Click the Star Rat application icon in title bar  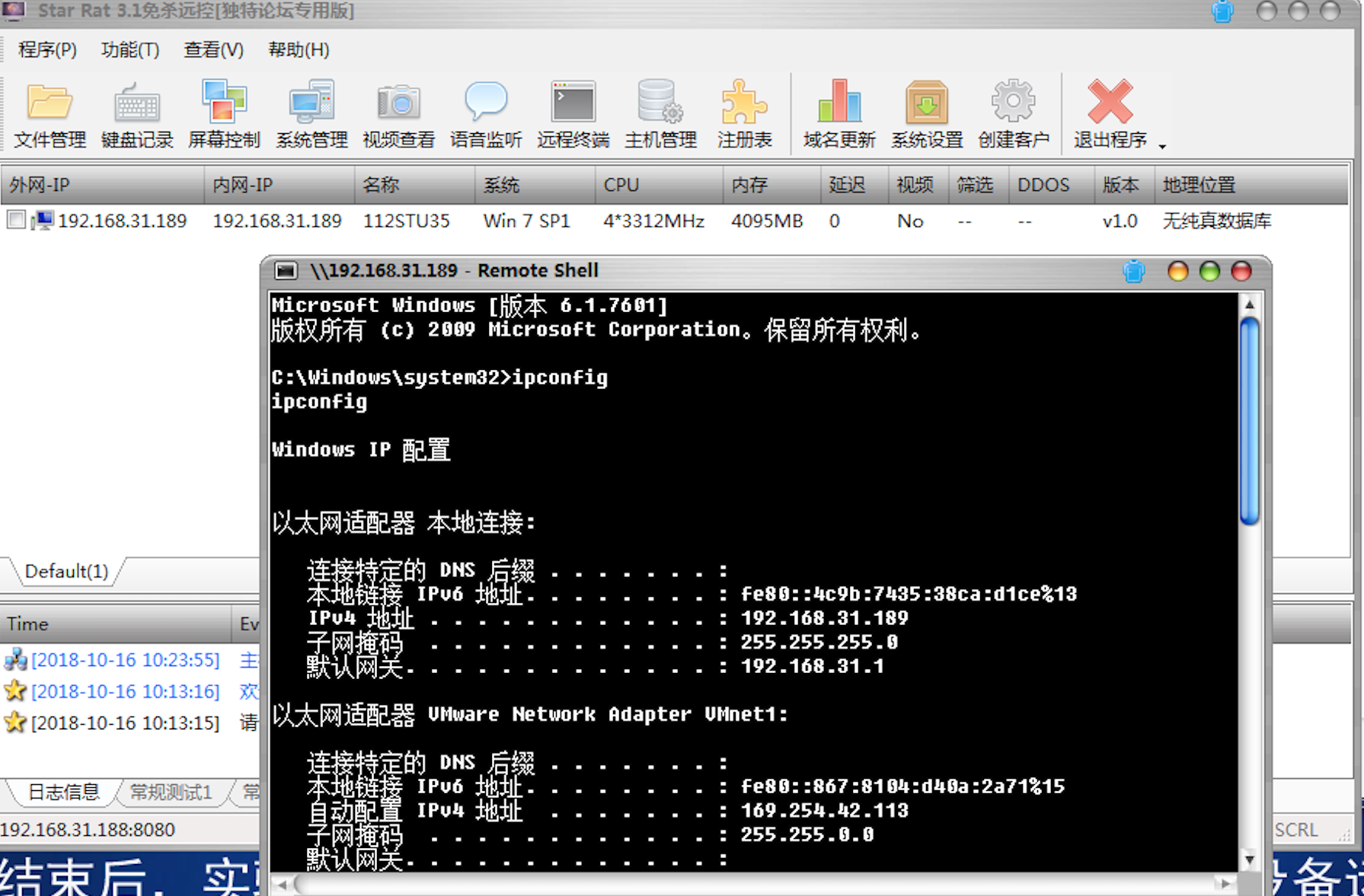14,10
